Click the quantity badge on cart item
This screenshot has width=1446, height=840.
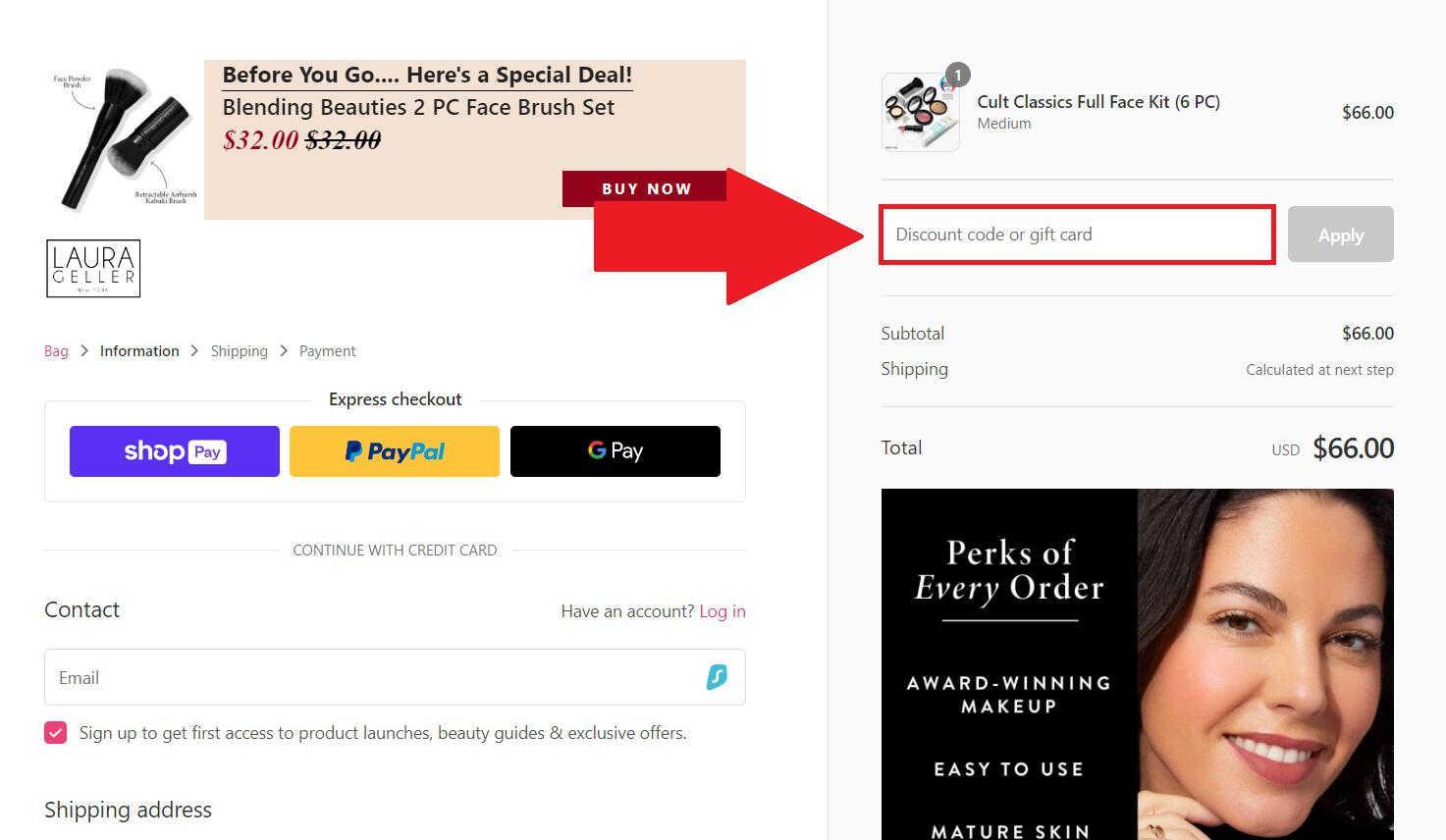[957, 76]
